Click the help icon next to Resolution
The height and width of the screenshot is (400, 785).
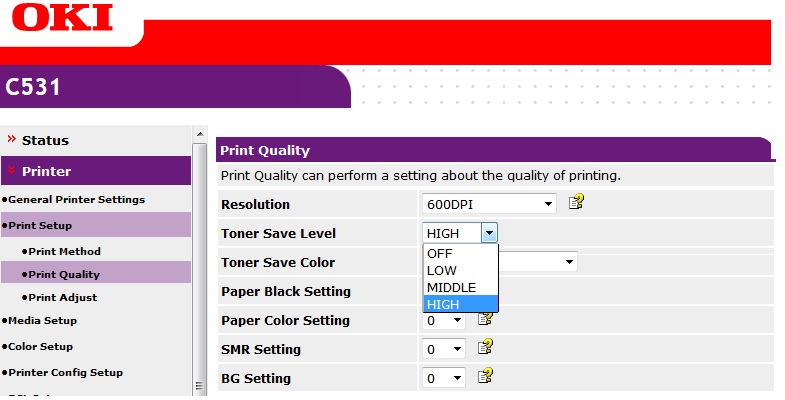[x=576, y=203]
